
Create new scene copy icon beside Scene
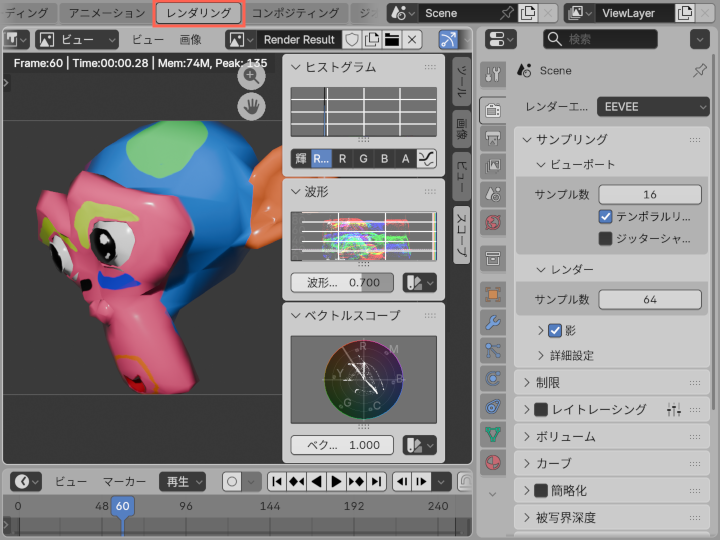tap(528, 13)
